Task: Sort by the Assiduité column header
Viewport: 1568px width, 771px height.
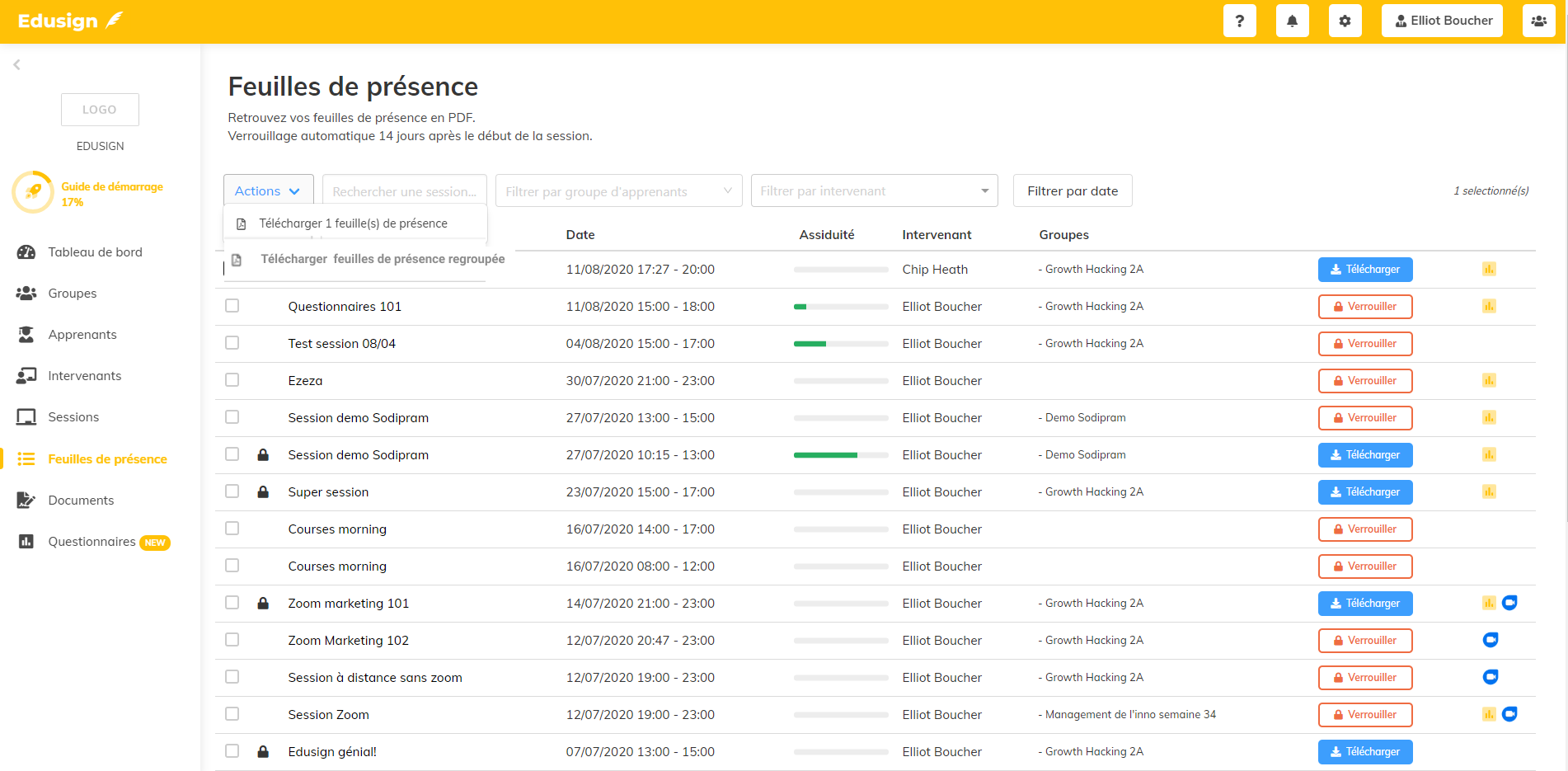Action: pos(827,235)
